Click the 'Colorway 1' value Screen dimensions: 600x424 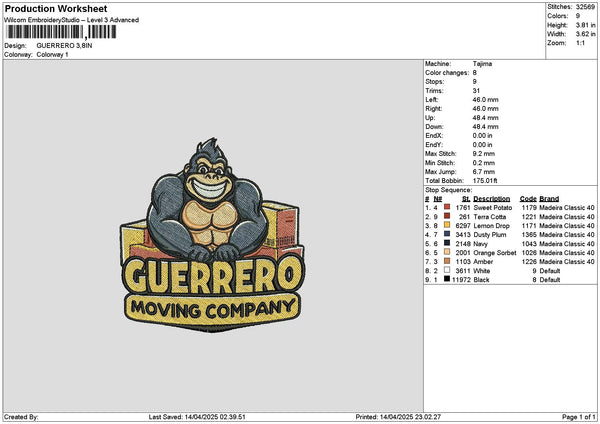[52, 55]
